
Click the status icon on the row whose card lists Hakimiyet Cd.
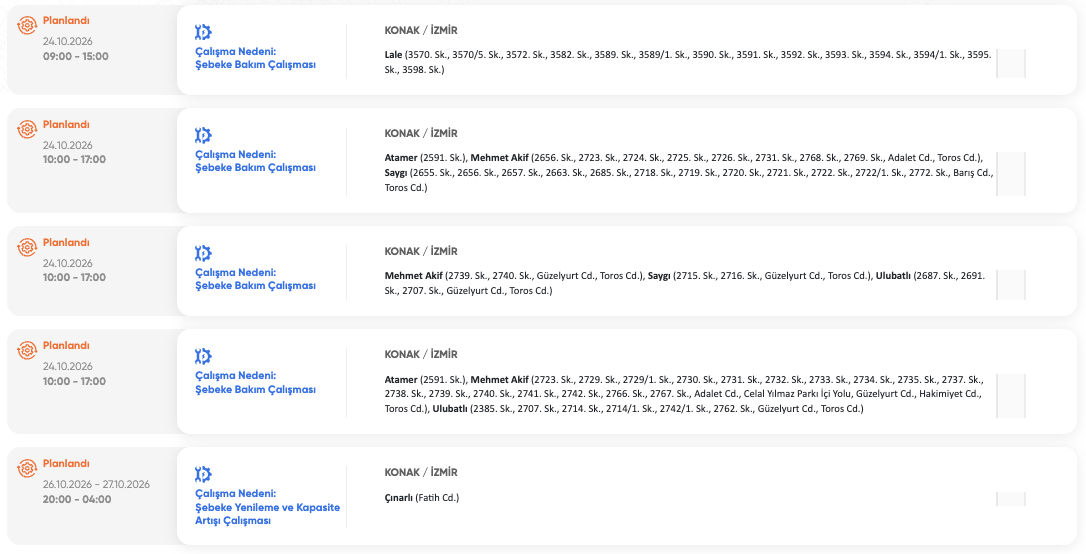point(27,351)
